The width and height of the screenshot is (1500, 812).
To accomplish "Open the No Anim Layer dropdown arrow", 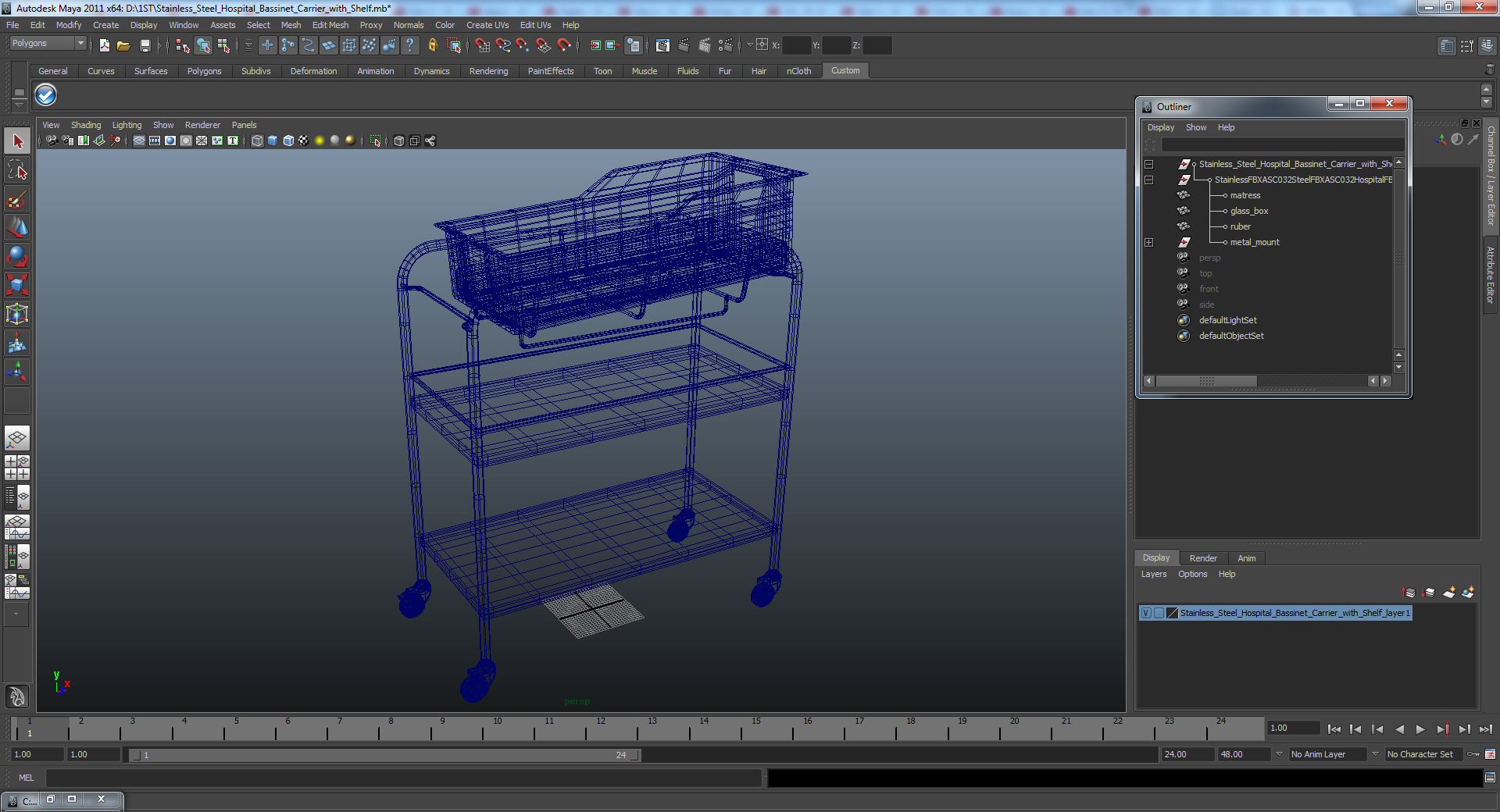I will point(1279,754).
